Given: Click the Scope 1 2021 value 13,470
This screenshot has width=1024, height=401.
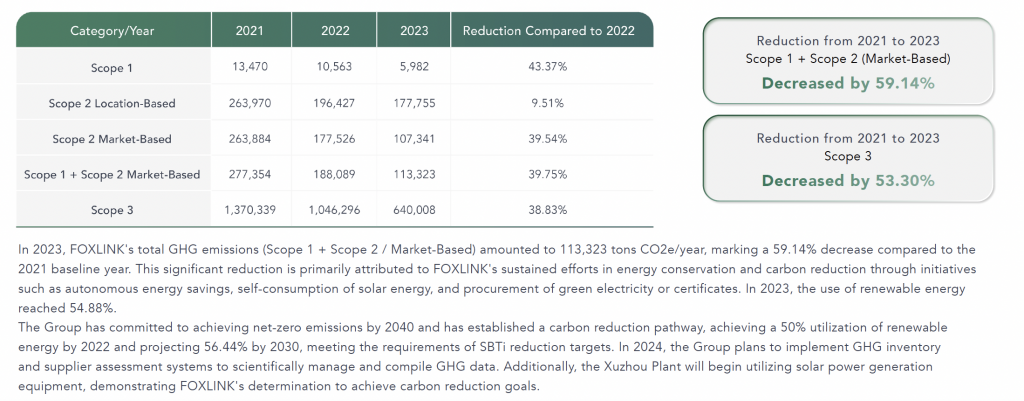Looking at the screenshot, I should [x=249, y=67].
